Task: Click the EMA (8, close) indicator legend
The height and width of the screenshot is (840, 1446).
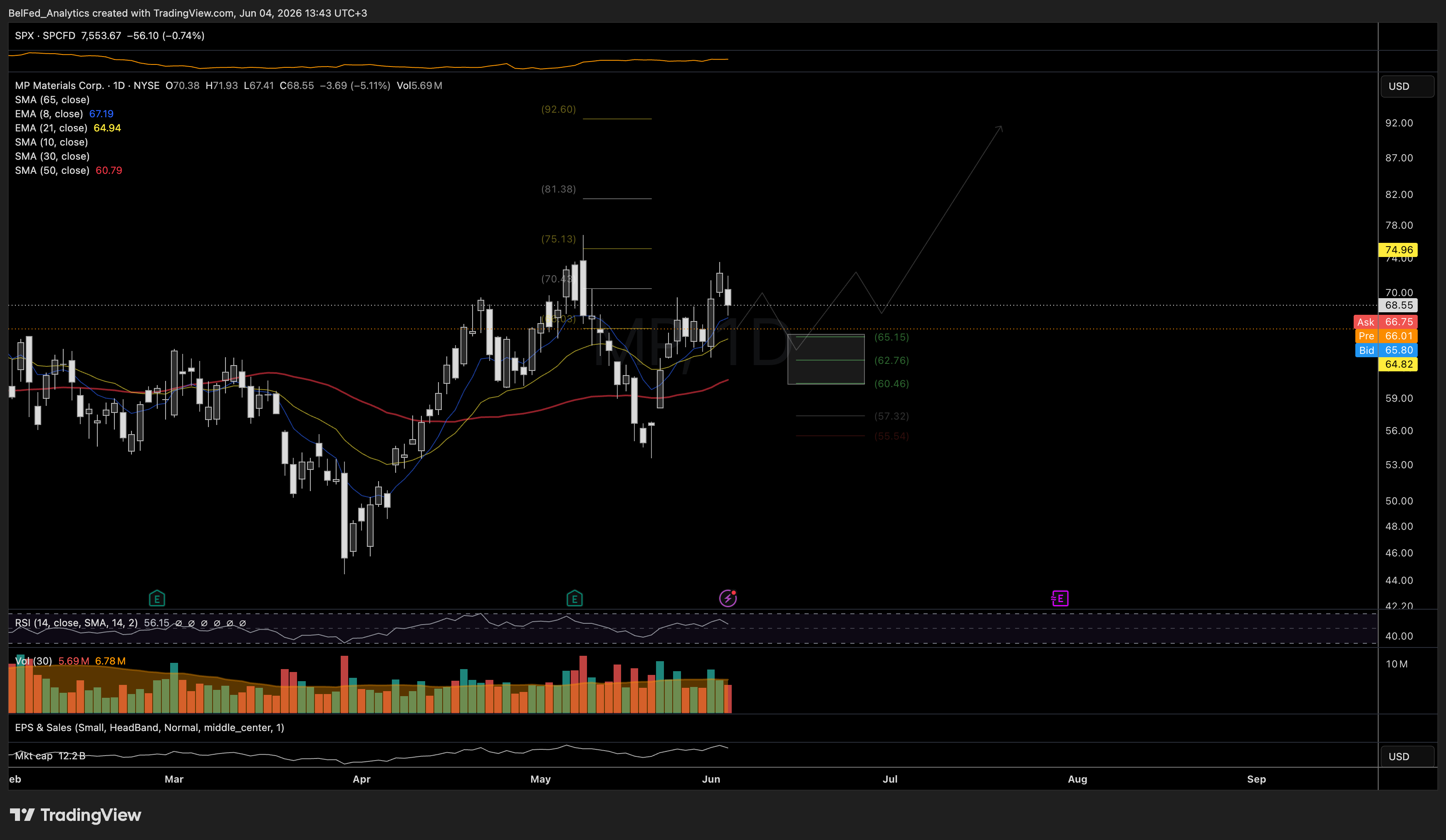Action: (x=49, y=114)
